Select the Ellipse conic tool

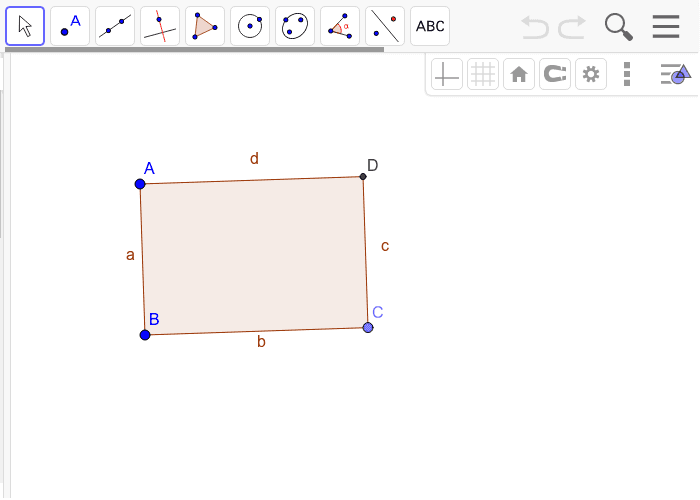[x=295, y=26]
